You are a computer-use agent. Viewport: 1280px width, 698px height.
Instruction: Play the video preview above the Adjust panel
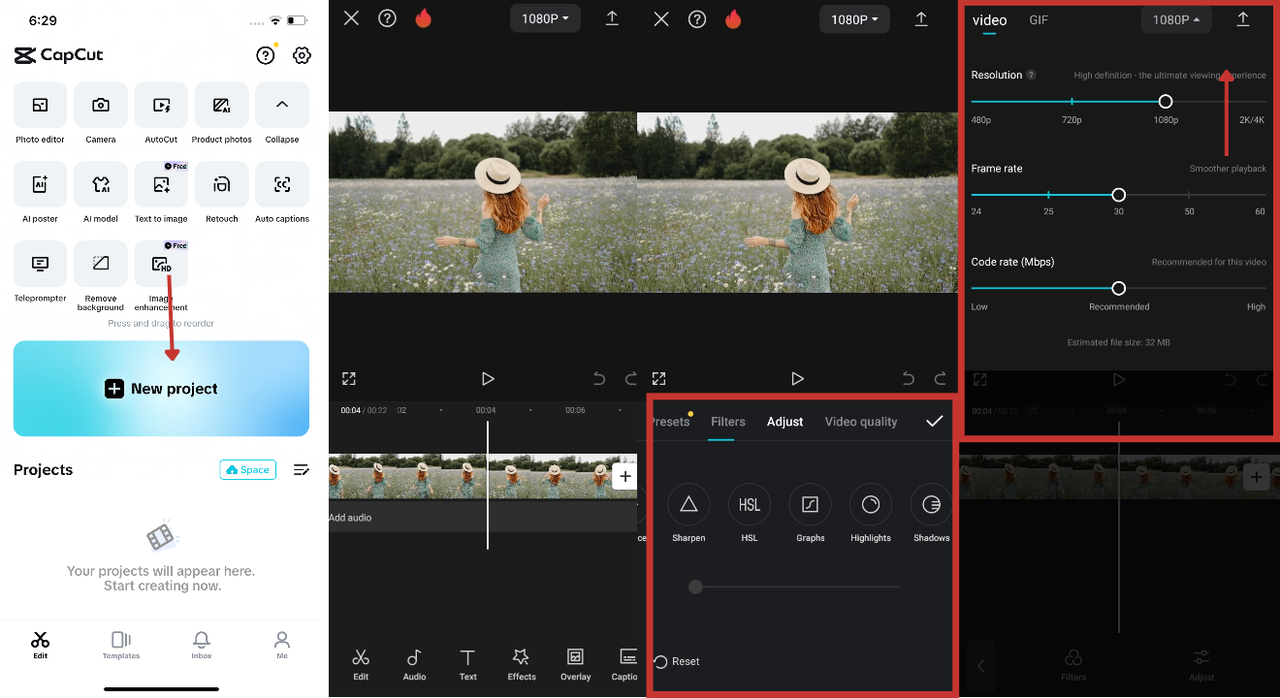pyautogui.click(x=797, y=379)
